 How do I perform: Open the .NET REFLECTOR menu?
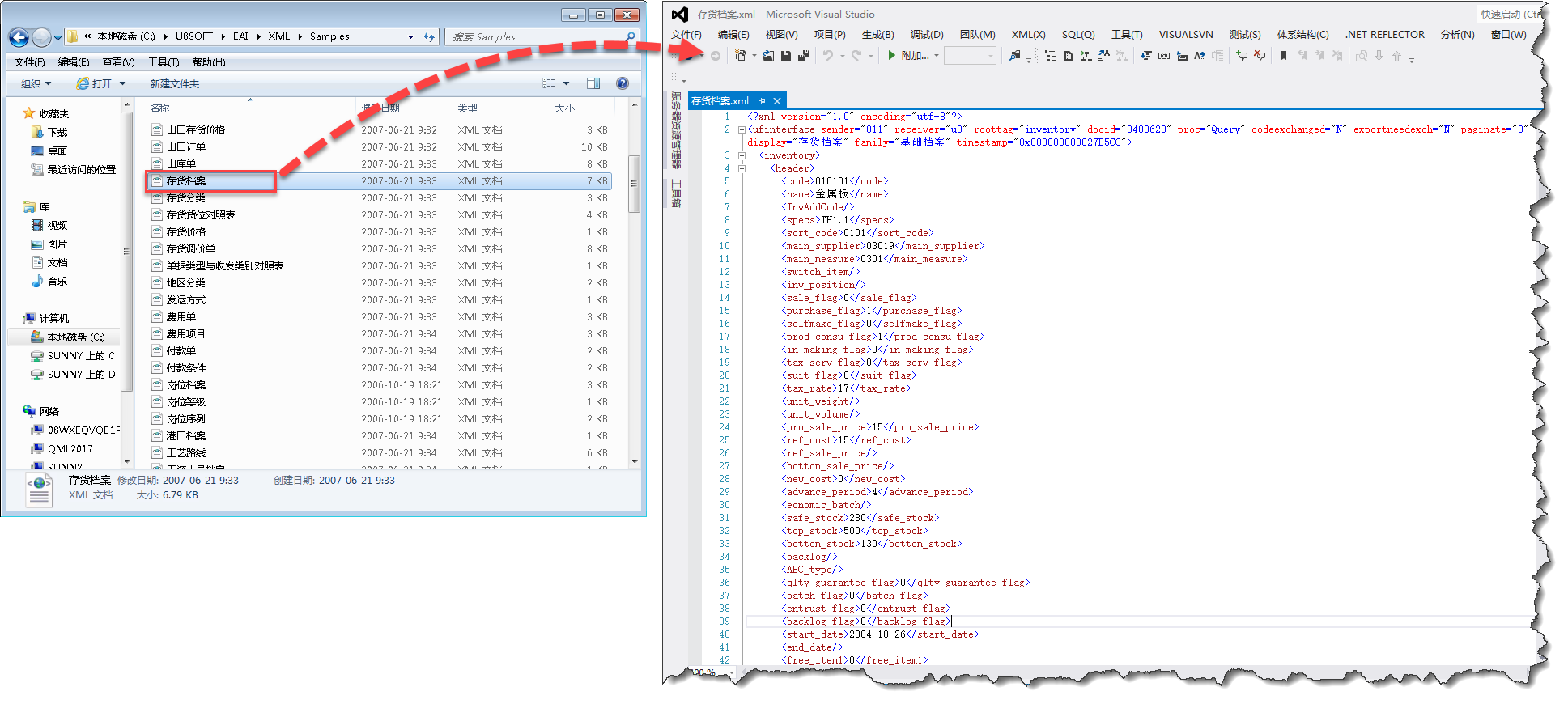(1384, 34)
